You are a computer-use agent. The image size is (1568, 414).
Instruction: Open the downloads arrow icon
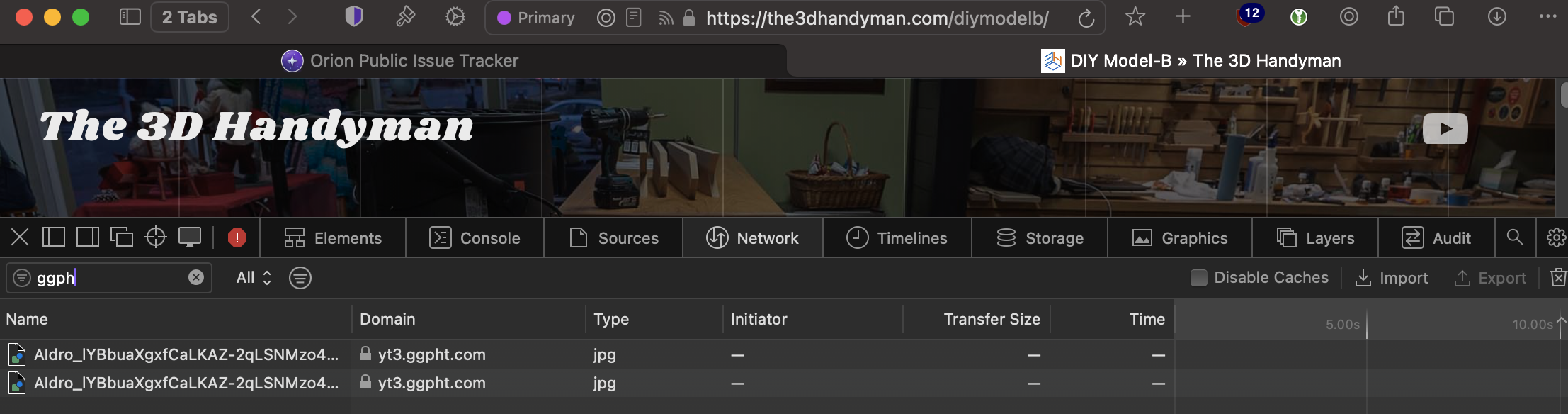coord(1496,17)
